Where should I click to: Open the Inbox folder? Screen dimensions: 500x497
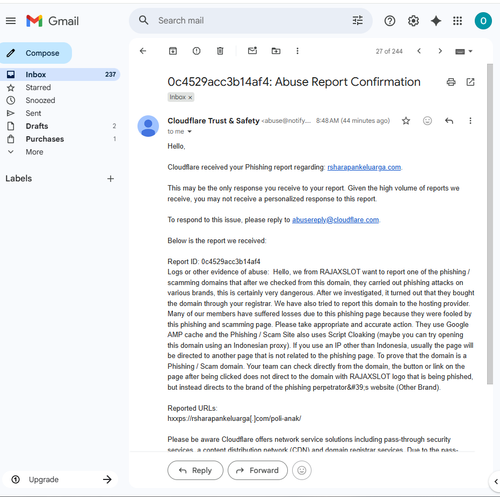click(x=60, y=74)
